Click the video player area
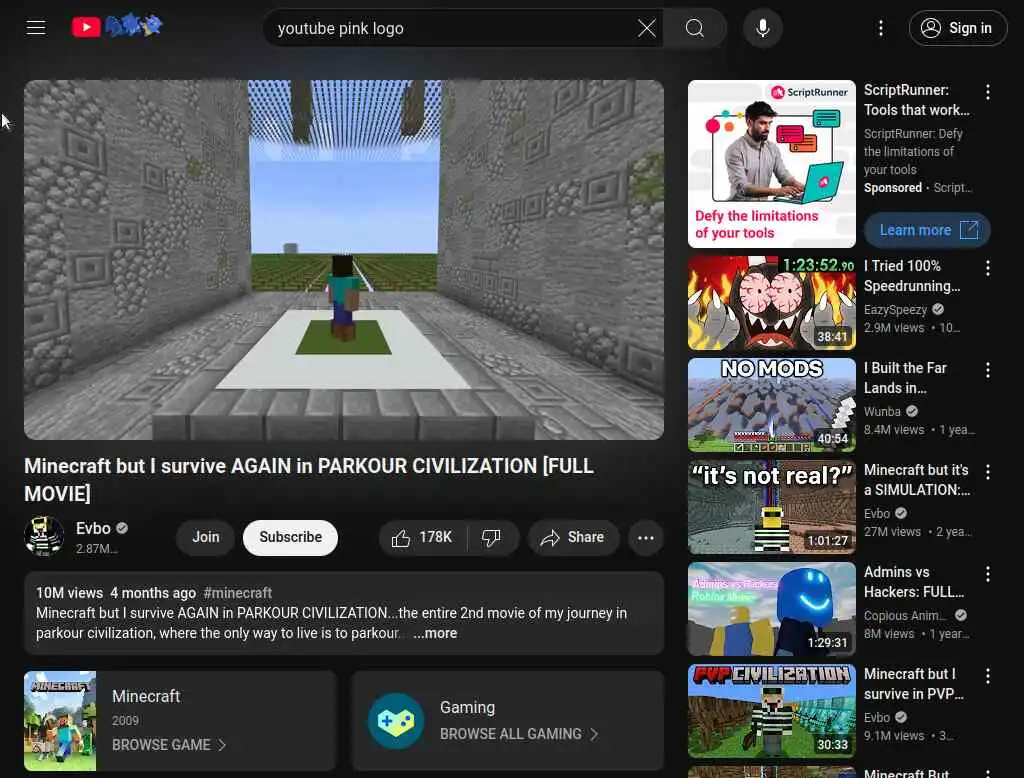The height and width of the screenshot is (778, 1024). click(x=344, y=259)
